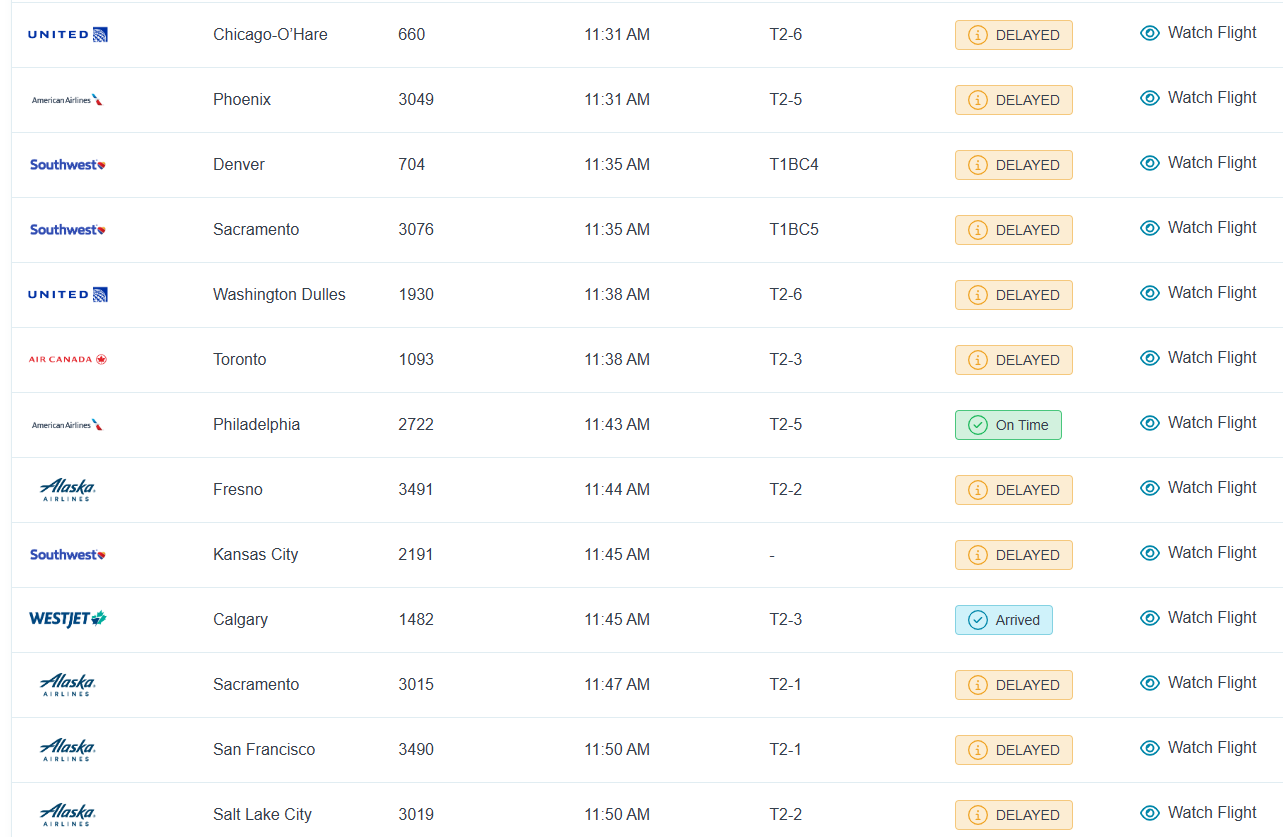The width and height of the screenshot is (1283, 837).
Task: Click Air Canada logo on Toronto row
Action: (68, 360)
